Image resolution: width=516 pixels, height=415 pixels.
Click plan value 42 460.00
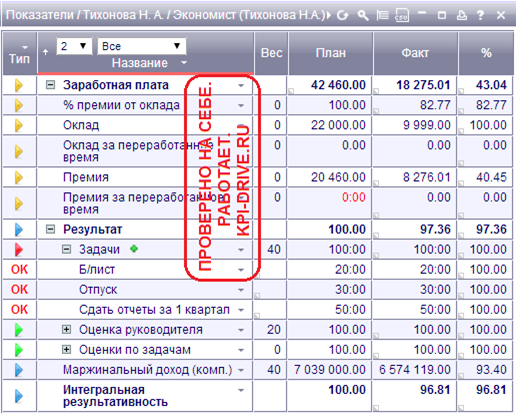[338, 85]
